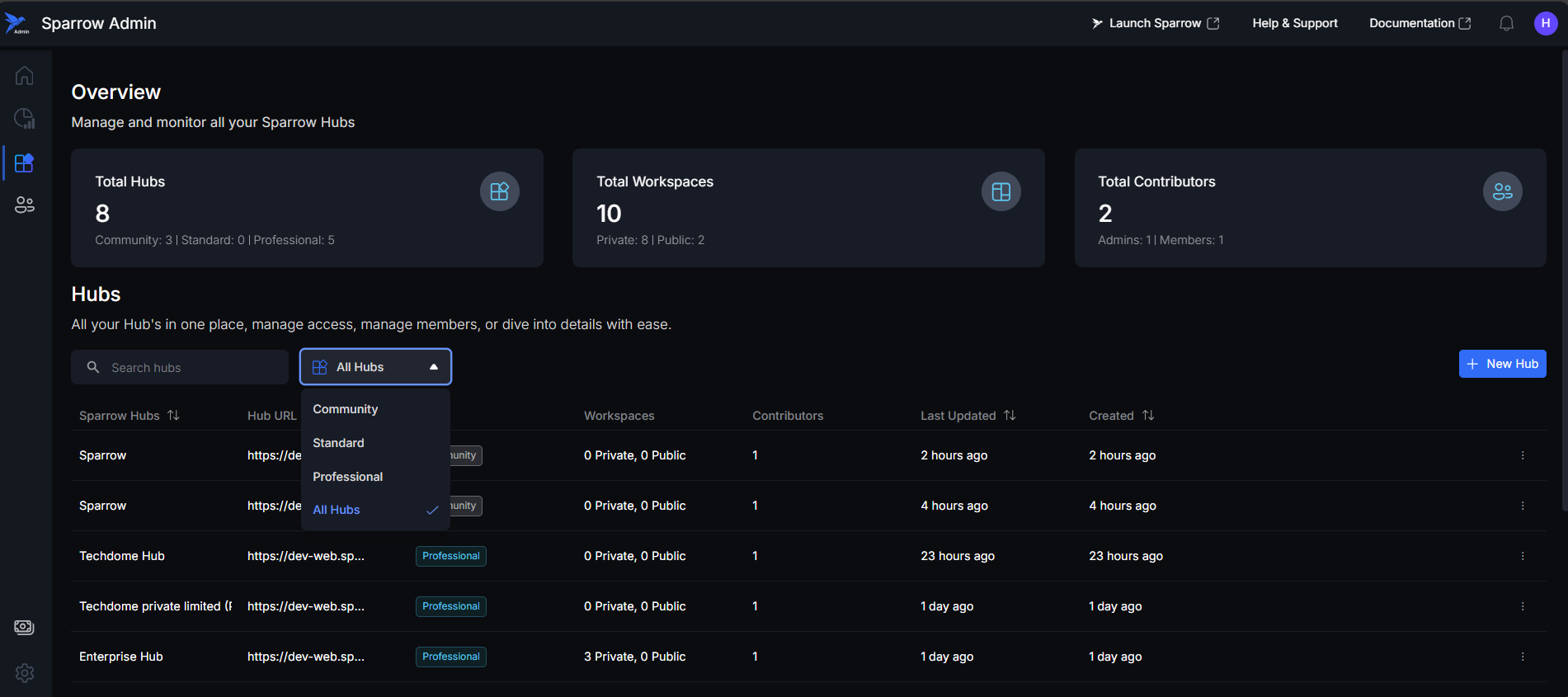This screenshot has height=697, width=1568.
Task: Open the Enterprise Hub row options menu
Action: click(x=1522, y=657)
